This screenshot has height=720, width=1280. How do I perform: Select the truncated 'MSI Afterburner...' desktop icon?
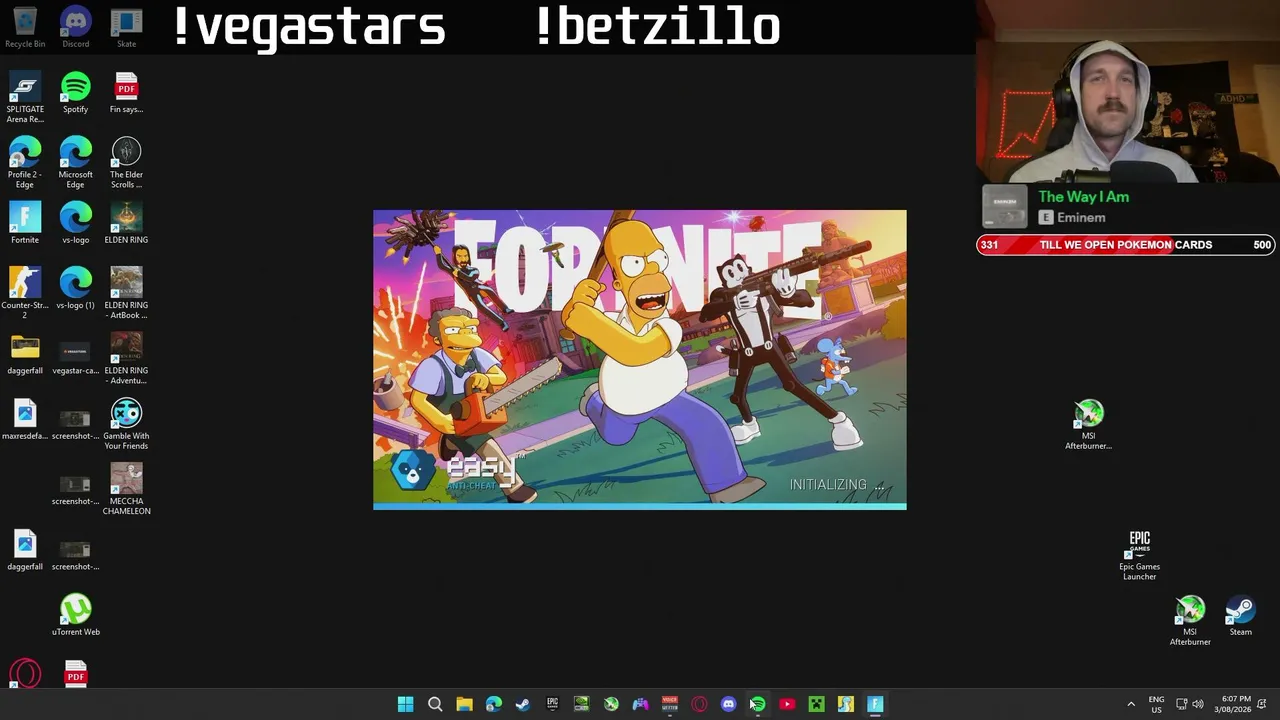[1088, 424]
